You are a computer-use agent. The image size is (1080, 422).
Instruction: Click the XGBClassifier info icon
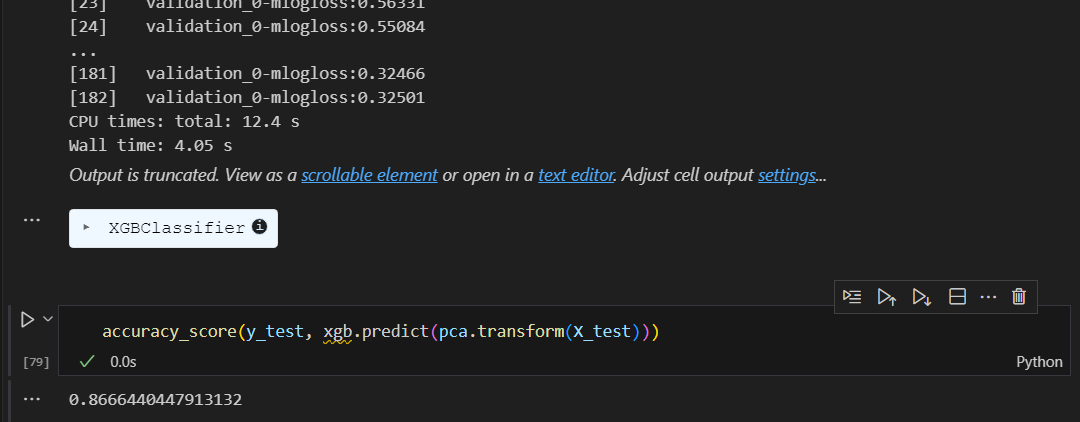coord(259,226)
